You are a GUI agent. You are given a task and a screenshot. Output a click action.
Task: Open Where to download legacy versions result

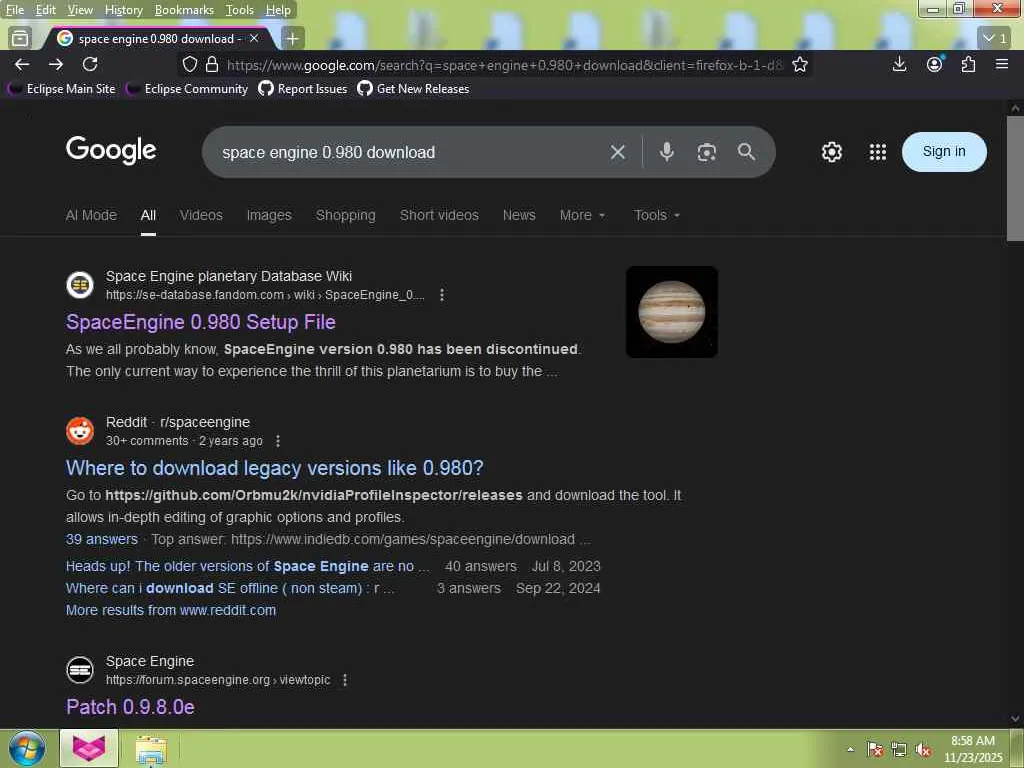point(274,468)
